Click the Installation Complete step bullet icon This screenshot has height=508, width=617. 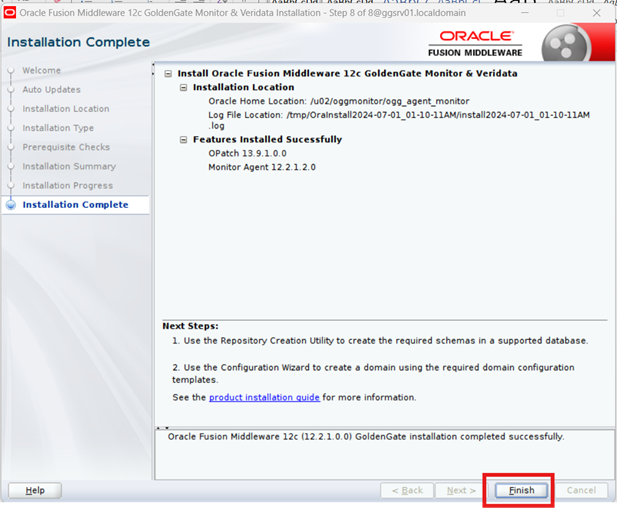pos(11,205)
